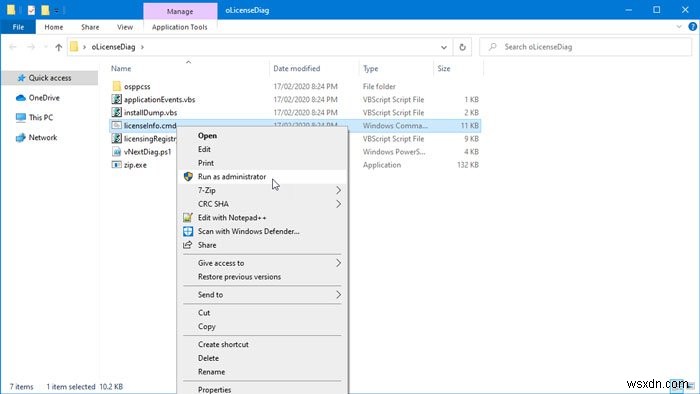The width and height of the screenshot is (700, 394).
Task: Click the Quick access star icon
Action: [x=21, y=78]
